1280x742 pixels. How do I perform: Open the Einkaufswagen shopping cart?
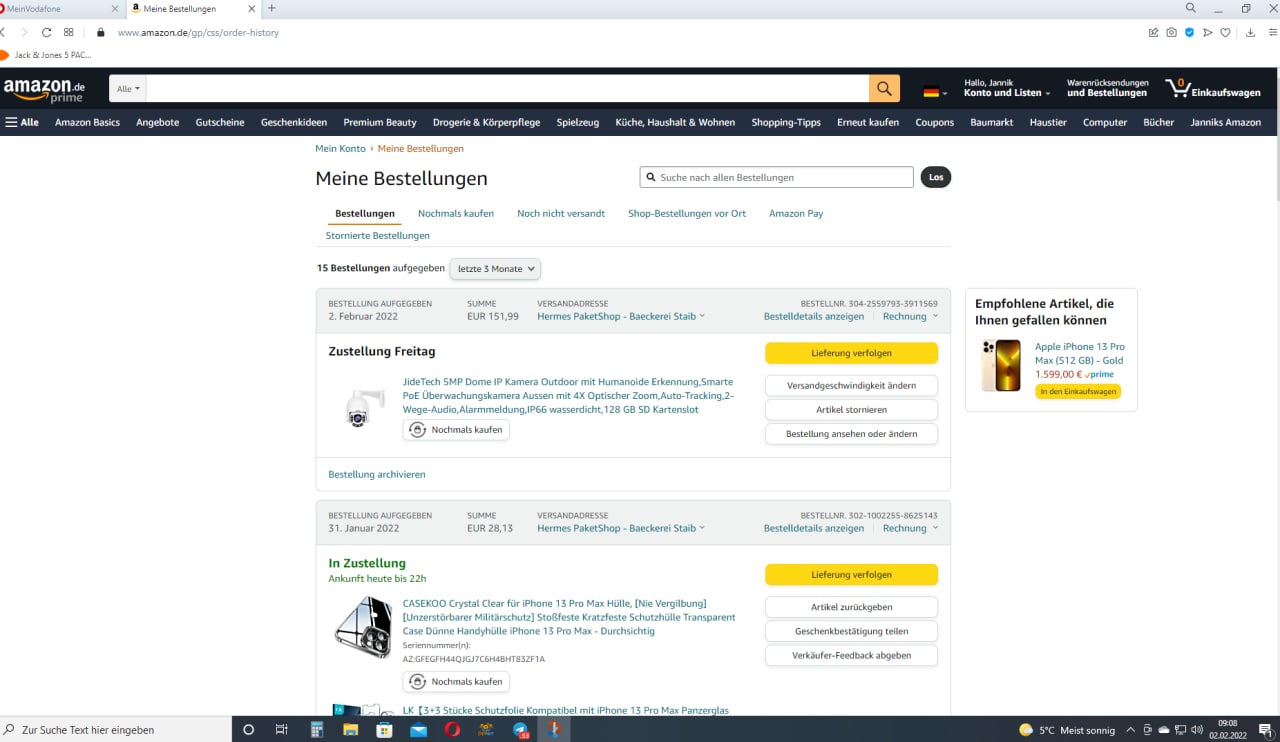[1213, 89]
